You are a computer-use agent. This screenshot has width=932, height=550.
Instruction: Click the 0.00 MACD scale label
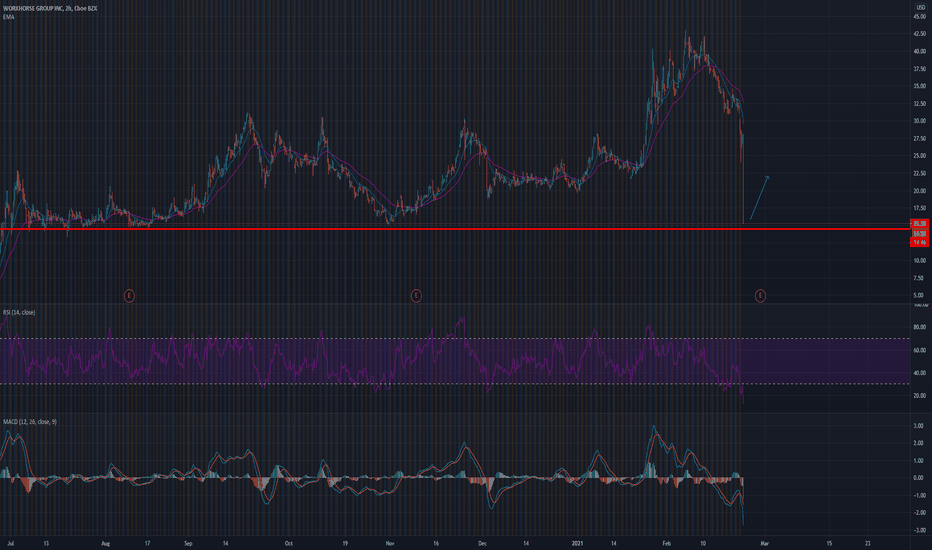click(x=919, y=477)
